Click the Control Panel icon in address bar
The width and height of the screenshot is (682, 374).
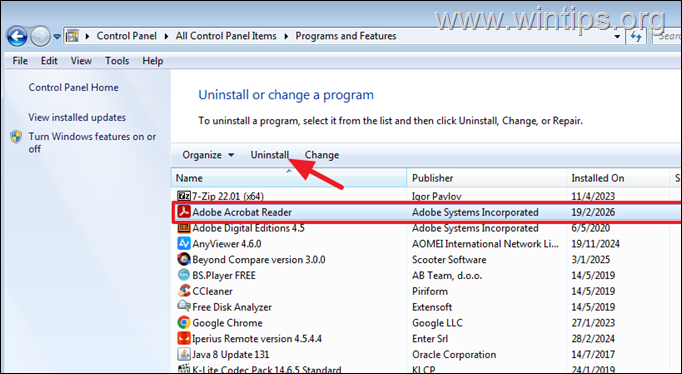pos(72,36)
